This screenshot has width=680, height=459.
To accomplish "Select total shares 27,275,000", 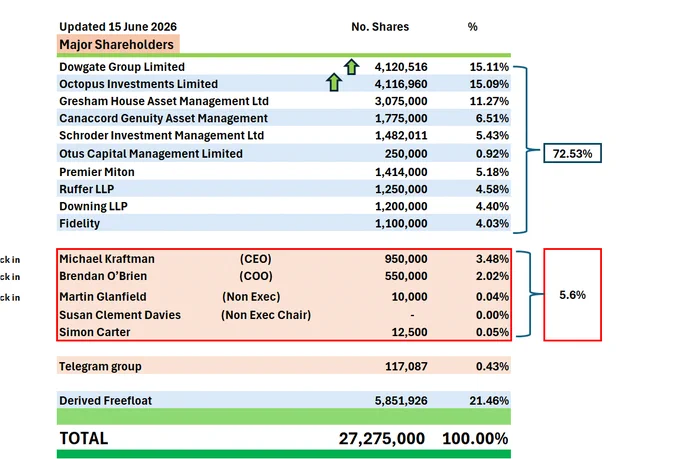I will [382, 439].
